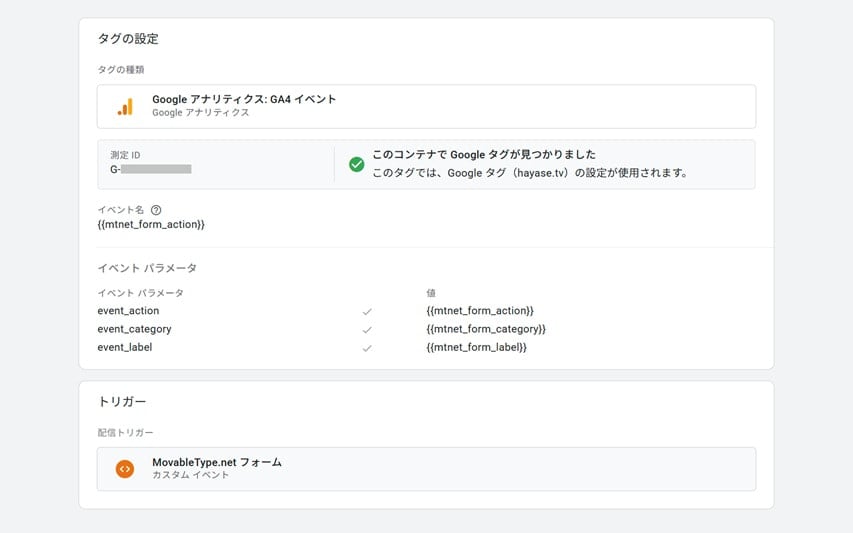Click the タグの設定 section heading
Viewport: 853px width, 533px height.
pyautogui.click(x=128, y=39)
